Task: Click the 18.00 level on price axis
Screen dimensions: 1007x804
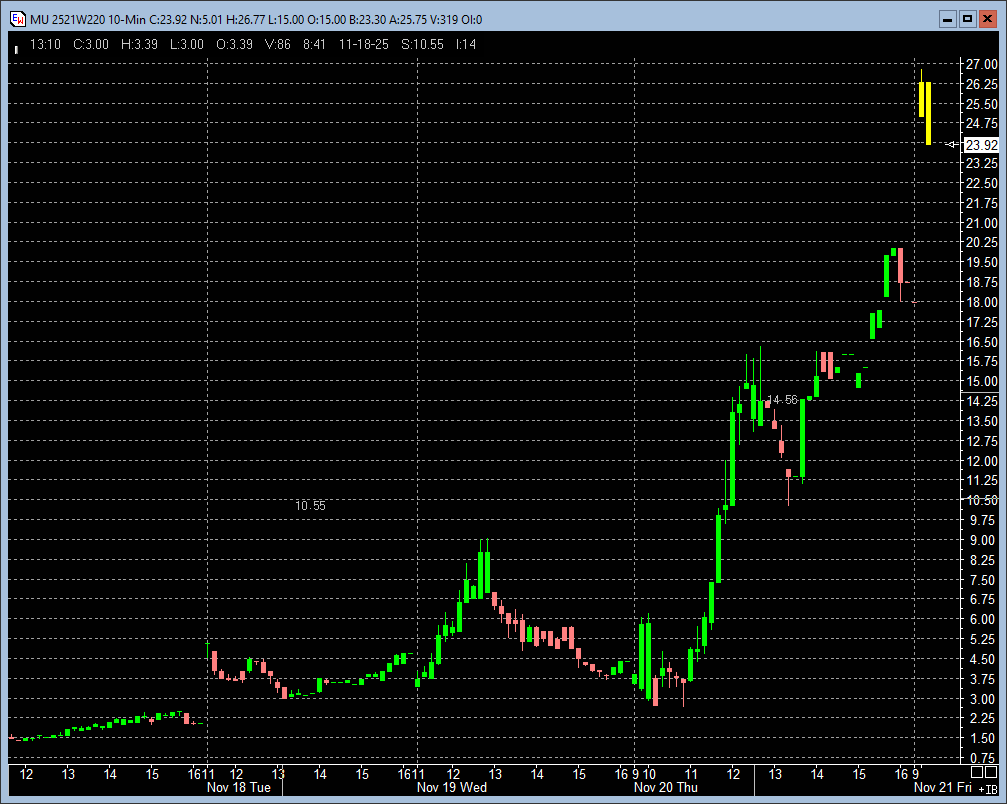Action: pos(981,302)
